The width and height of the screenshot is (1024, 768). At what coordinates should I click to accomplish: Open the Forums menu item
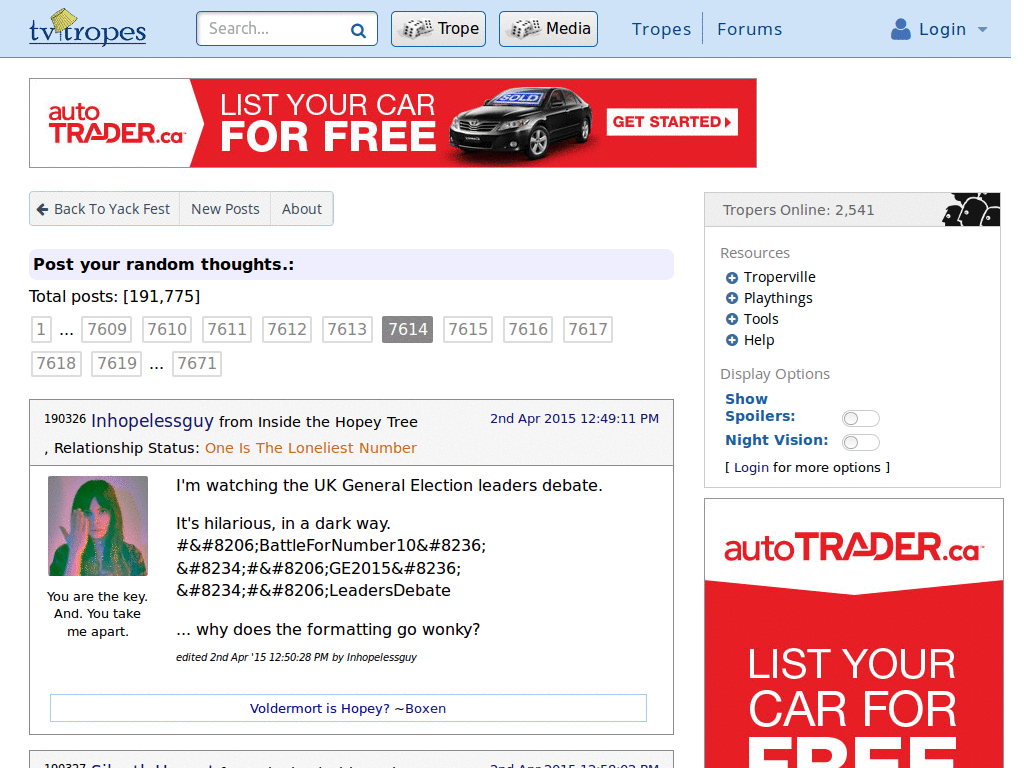(749, 29)
